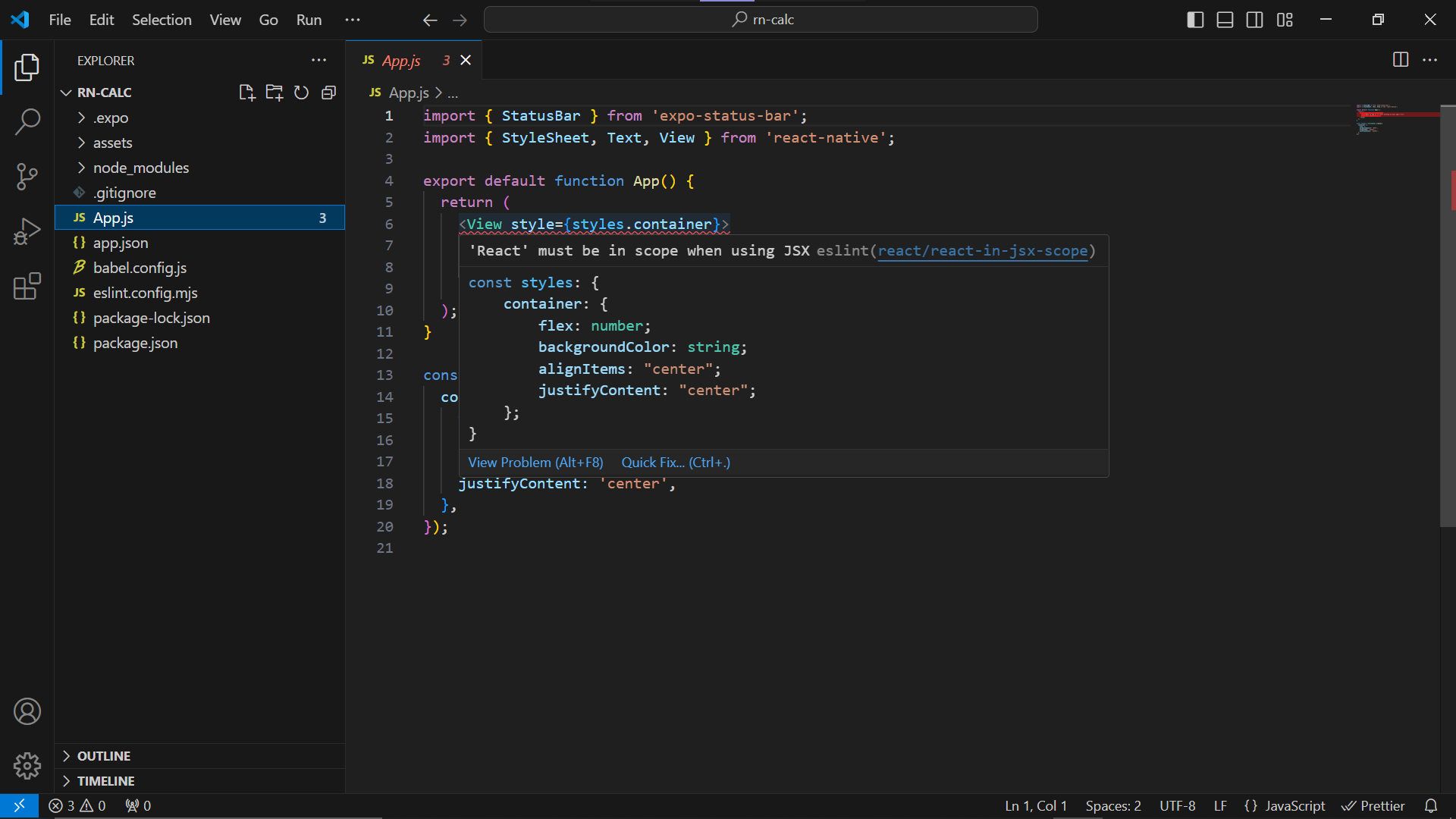Click the New File icon in RN-CALC header
This screenshot has height=819, width=1456.
[246, 93]
